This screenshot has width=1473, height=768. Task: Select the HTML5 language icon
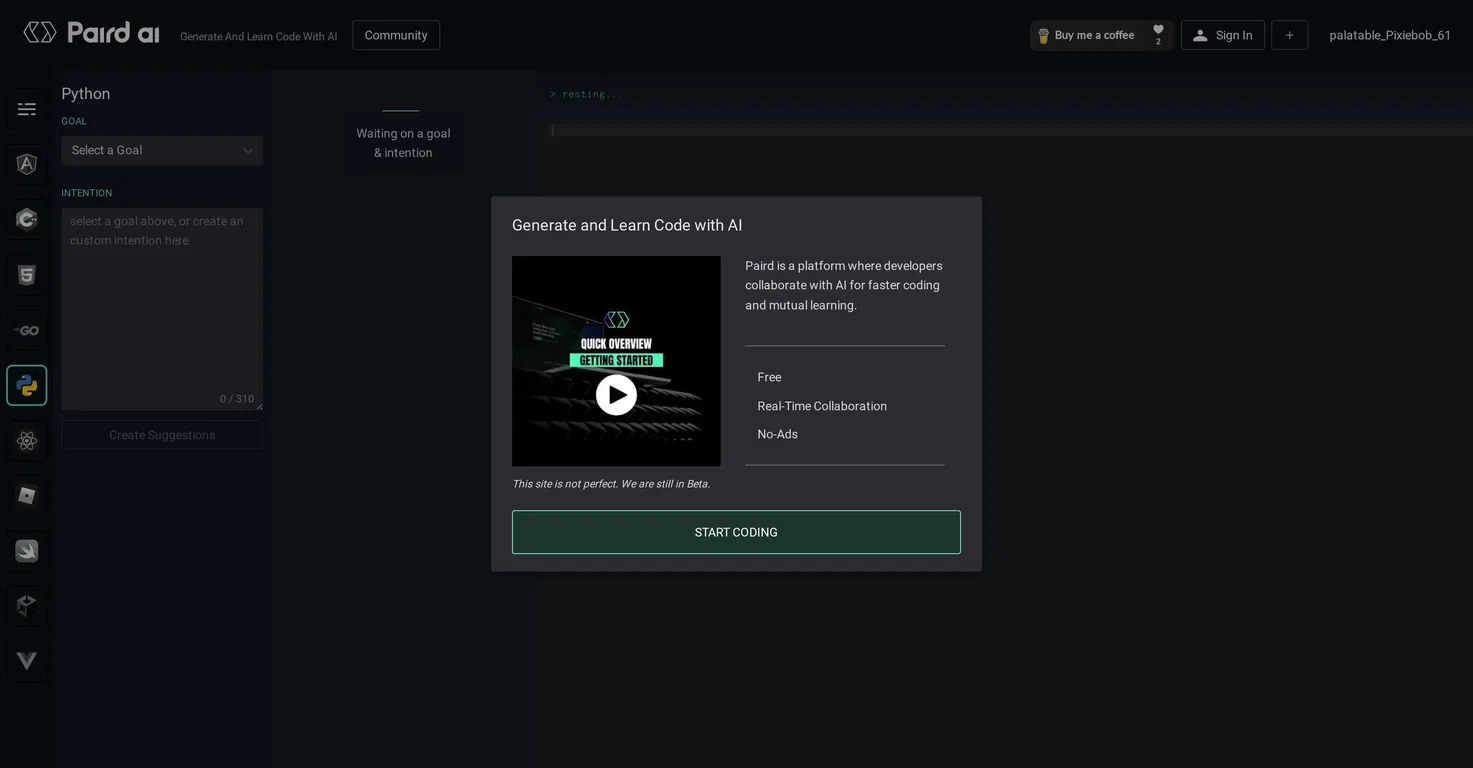(x=27, y=275)
